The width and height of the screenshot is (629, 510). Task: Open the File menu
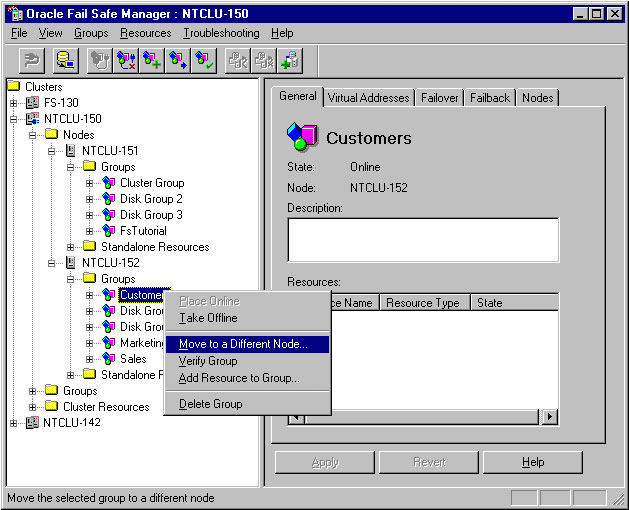click(x=19, y=33)
